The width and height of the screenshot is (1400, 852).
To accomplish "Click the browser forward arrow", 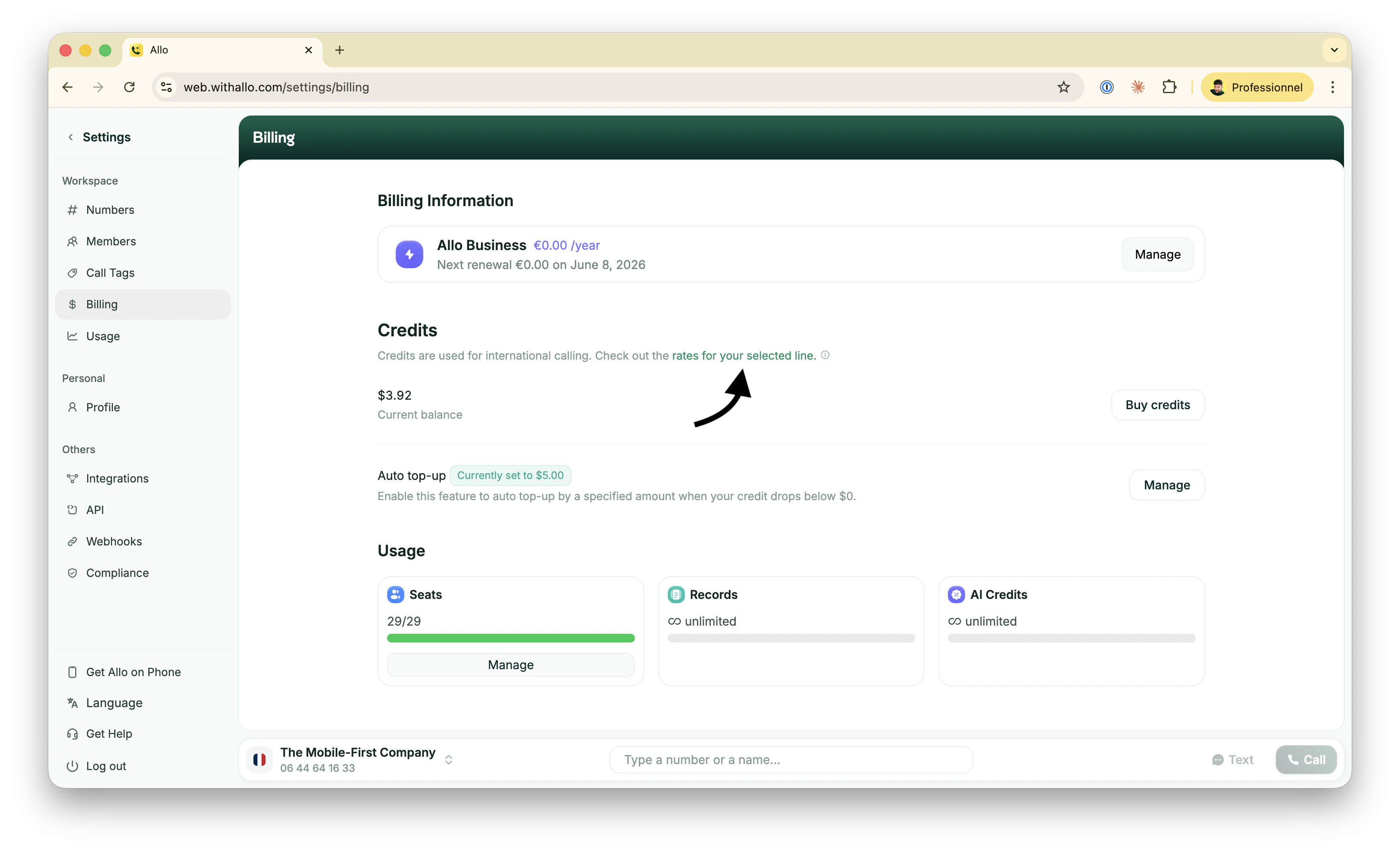I will tap(98, 87).
